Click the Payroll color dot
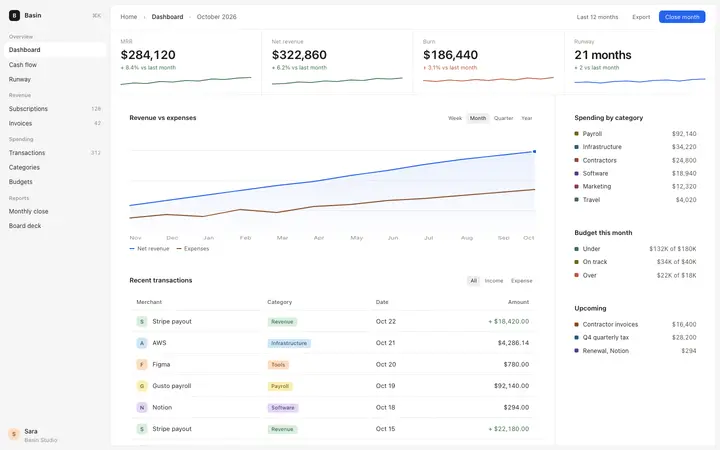This screenshot has width=720, height=450. point(576,134)
